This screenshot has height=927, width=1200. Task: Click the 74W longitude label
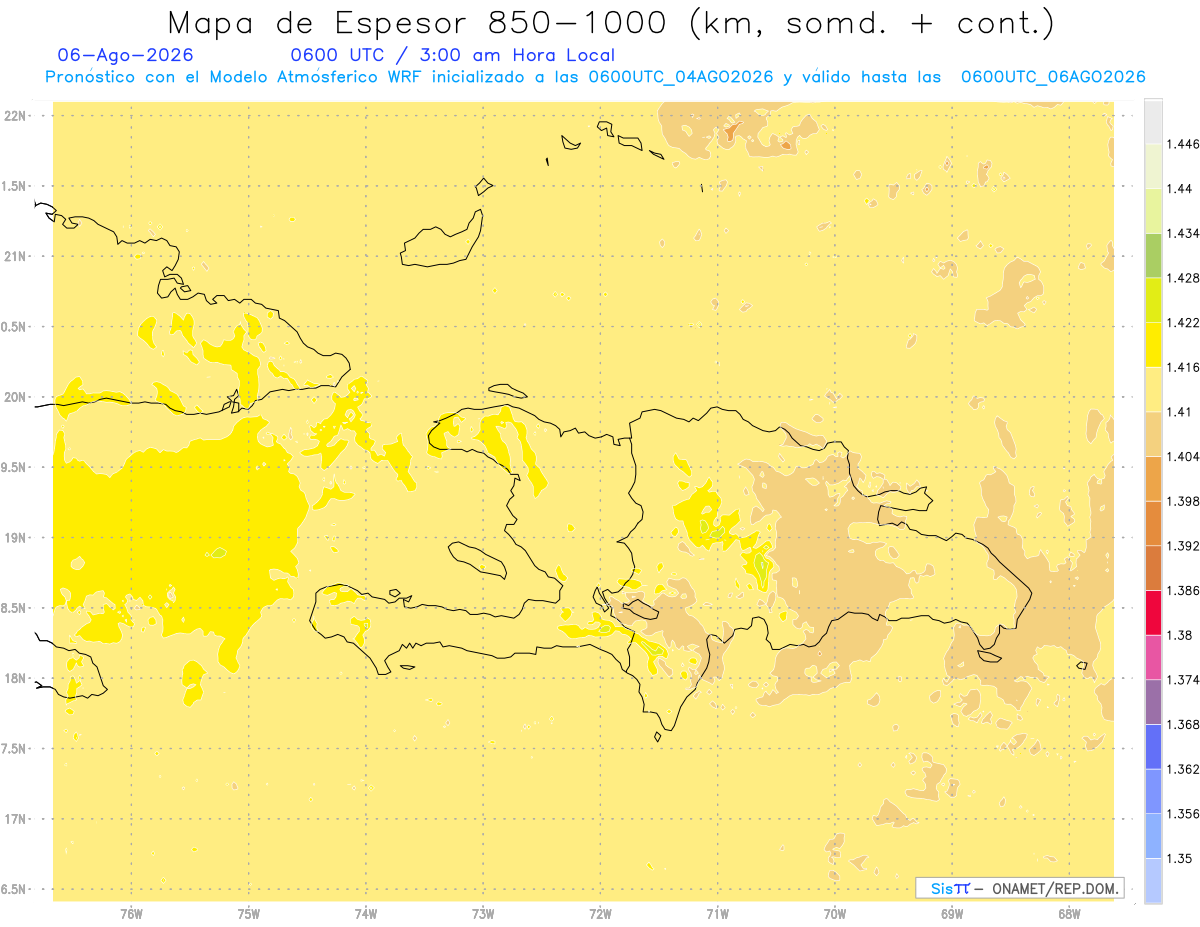[x=366, y=913]
